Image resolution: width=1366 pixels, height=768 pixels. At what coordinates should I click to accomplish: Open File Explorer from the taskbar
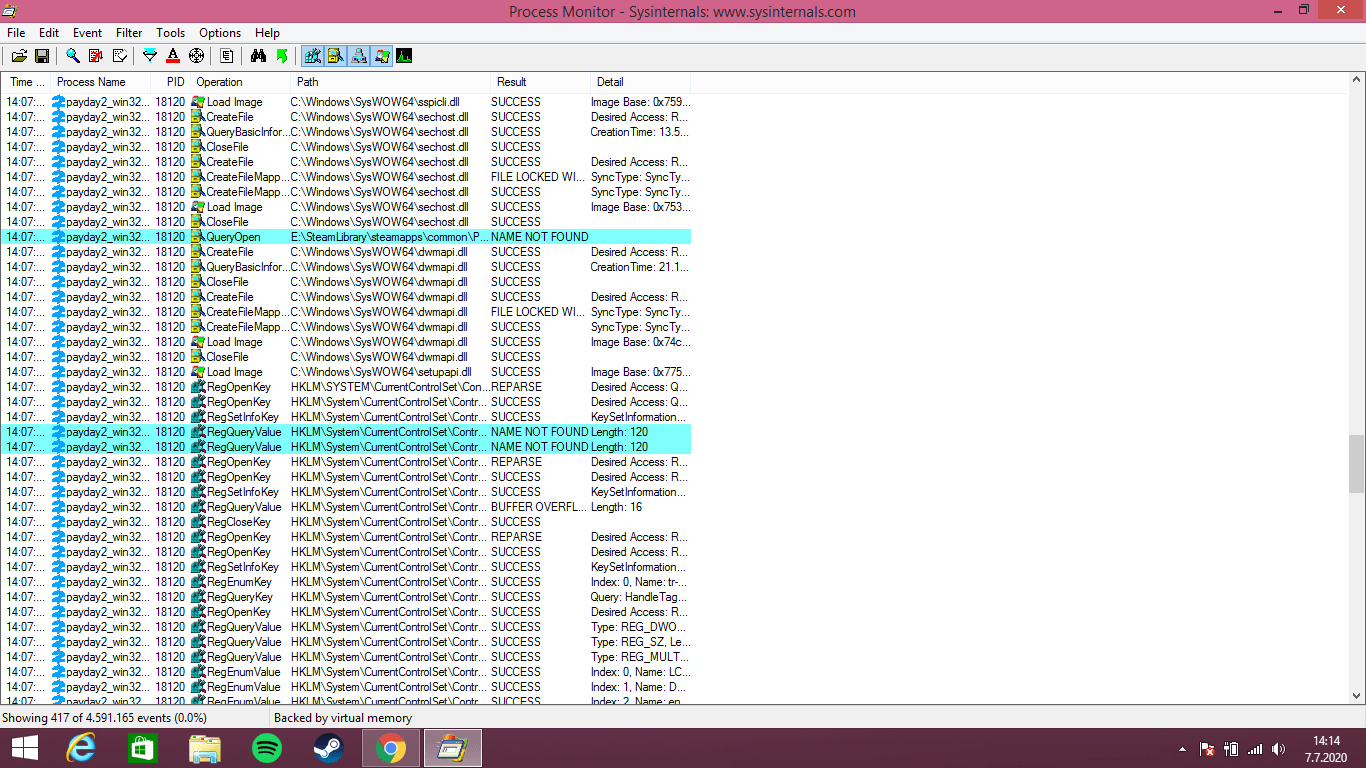(x=205, y=748)
